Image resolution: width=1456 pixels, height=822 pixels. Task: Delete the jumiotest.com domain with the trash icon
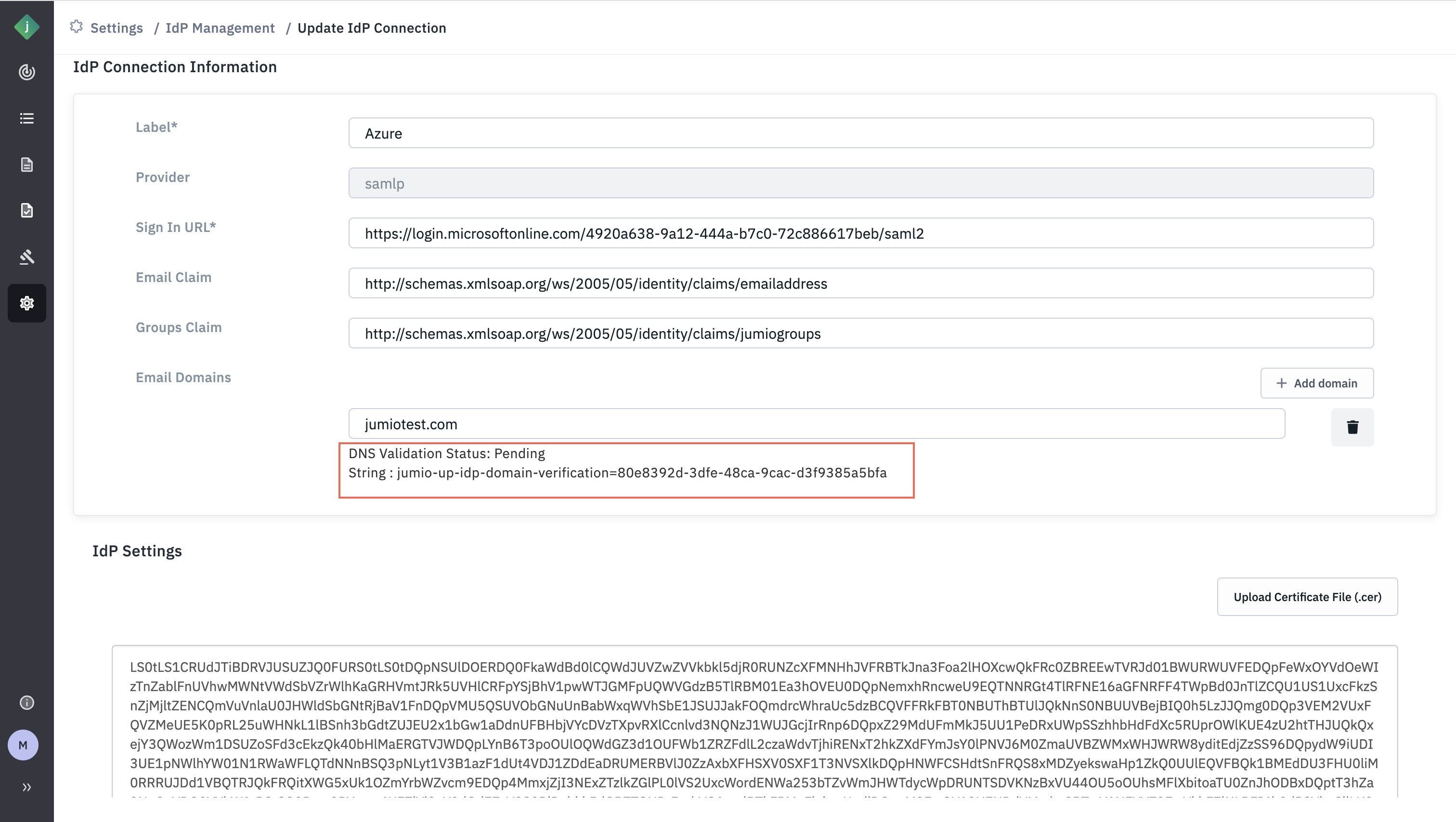coord(1352,427)
